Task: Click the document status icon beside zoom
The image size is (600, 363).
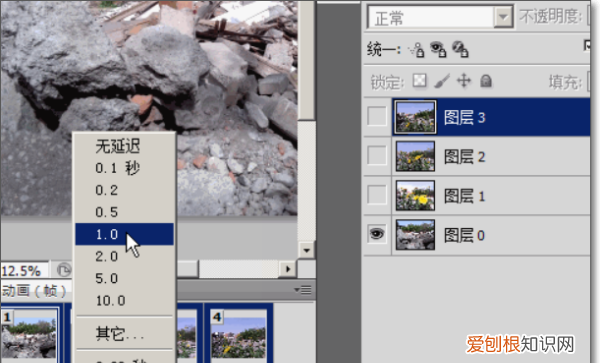Action: pyautogui.click(x=64, y=270)
